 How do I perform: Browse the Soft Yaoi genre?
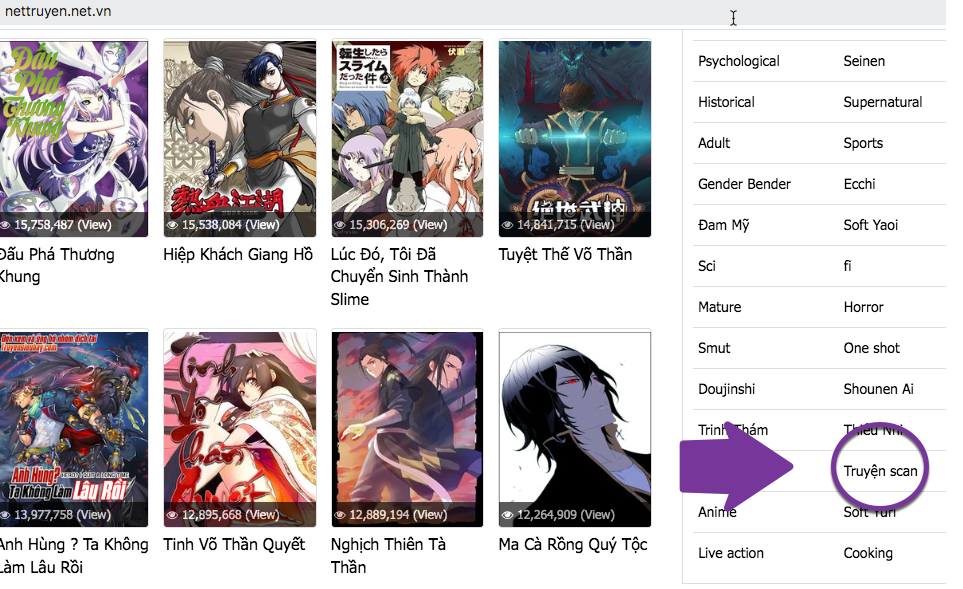click(870, 225)
